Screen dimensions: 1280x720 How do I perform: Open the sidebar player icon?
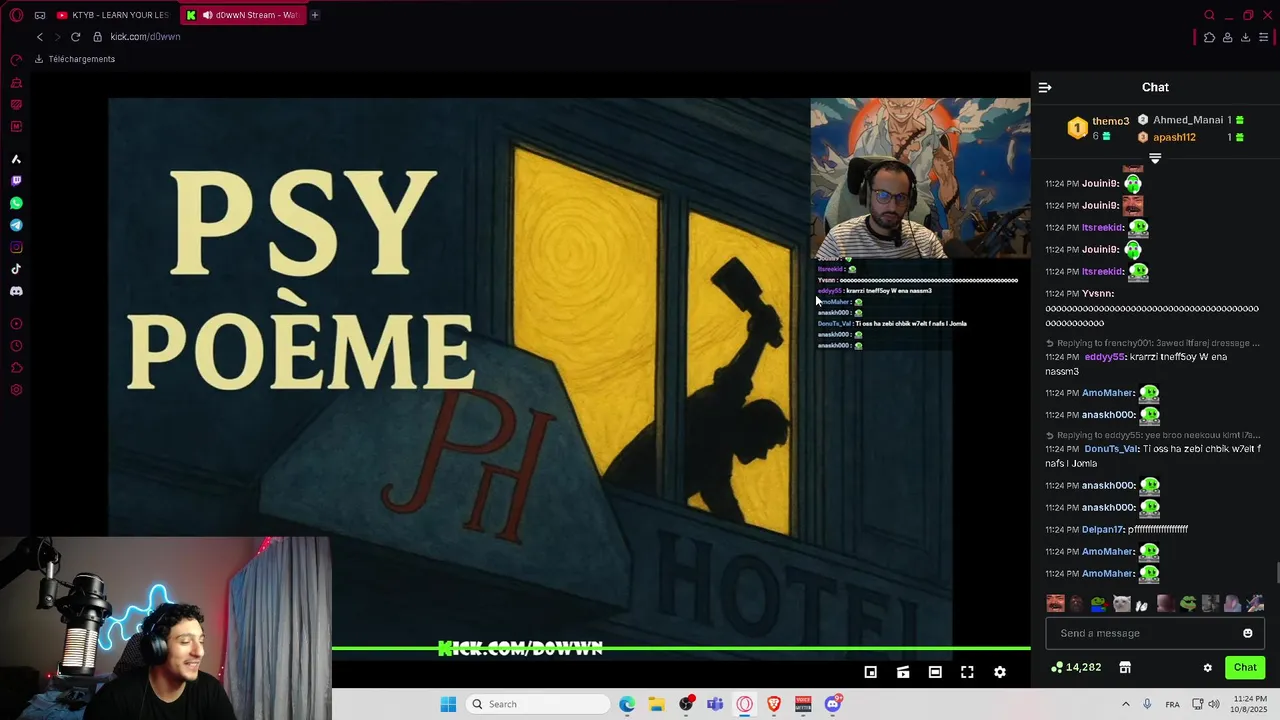pyautogui.click(x=16, y=324)
